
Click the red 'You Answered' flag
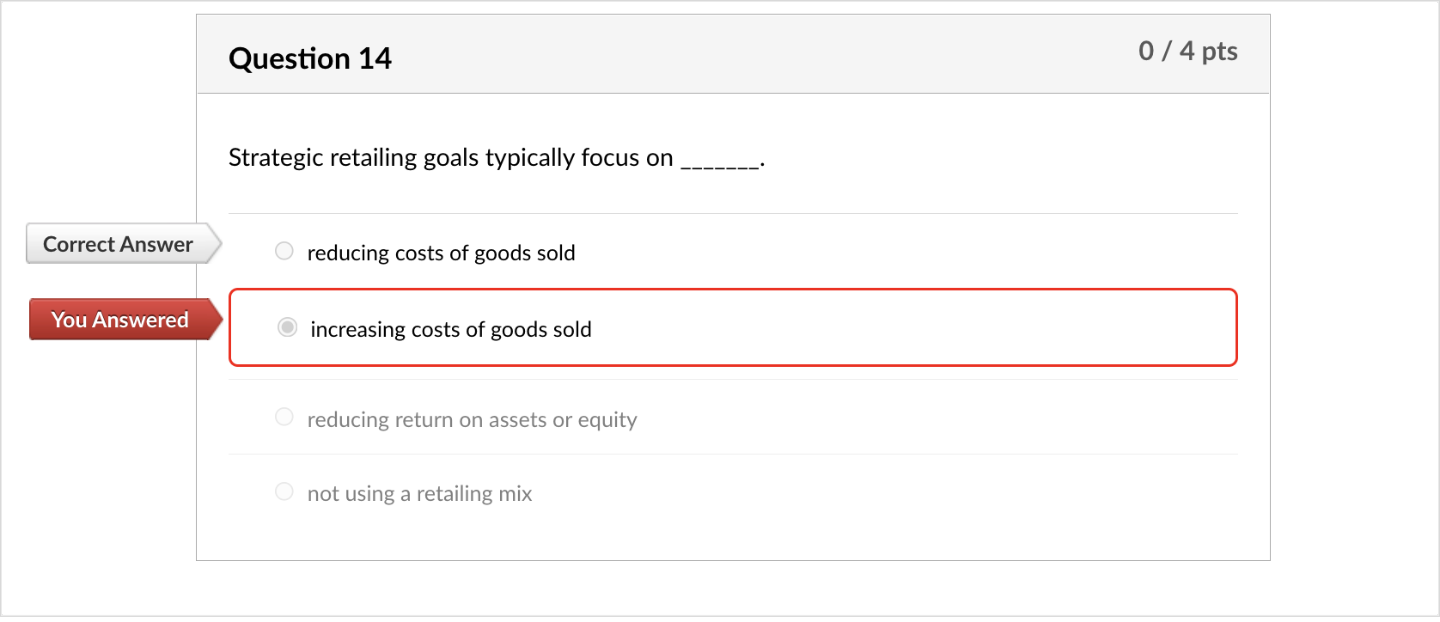pyautogui.click(x=120, y=319)
